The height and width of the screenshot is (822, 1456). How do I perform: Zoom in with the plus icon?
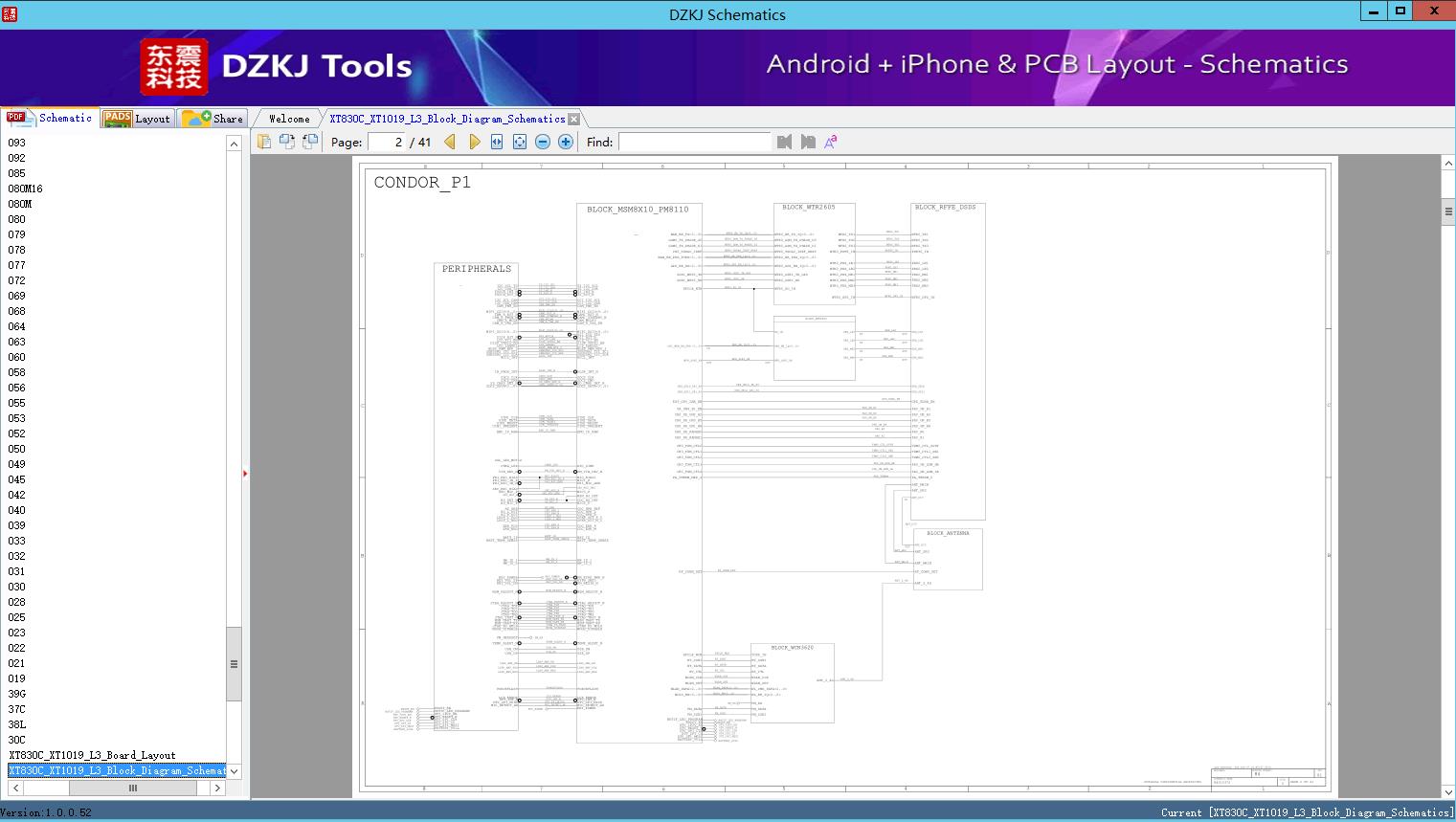(x=566, y=142)
